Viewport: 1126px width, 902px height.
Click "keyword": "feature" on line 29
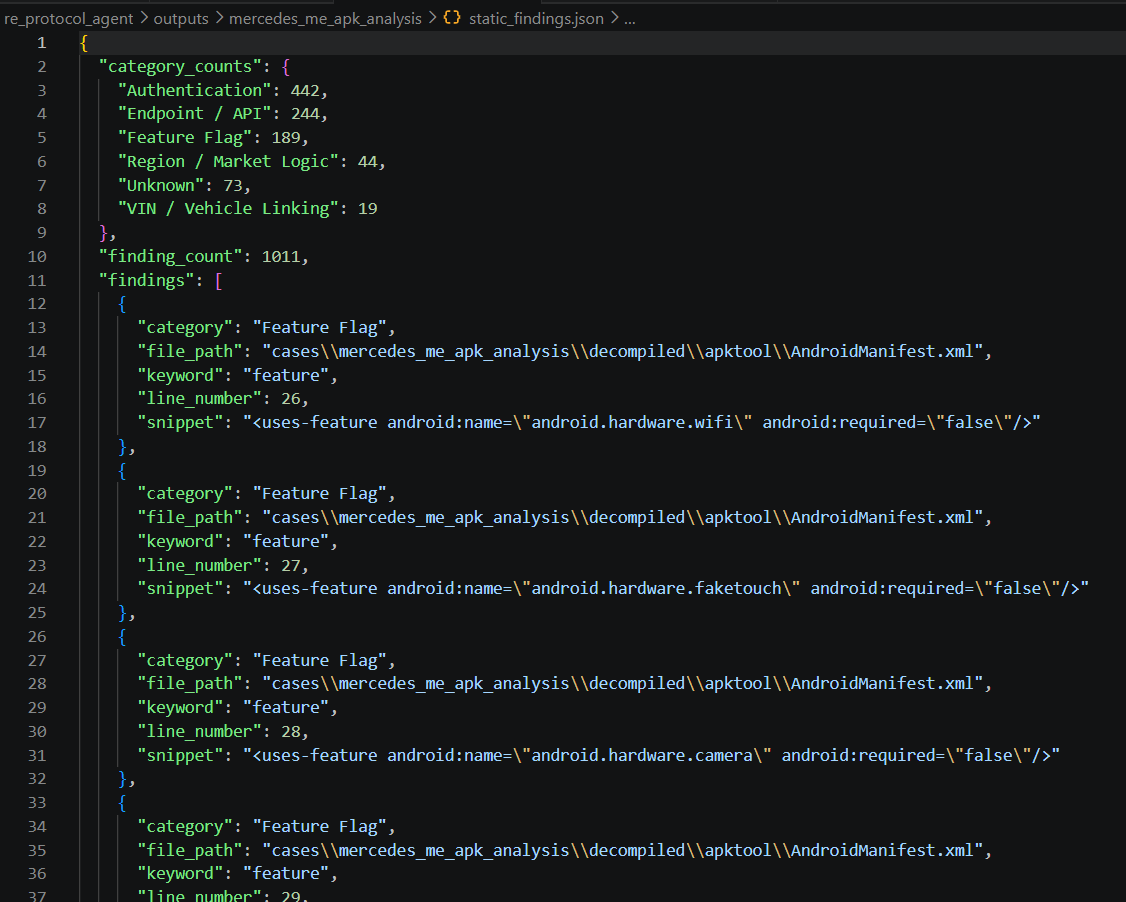point(233,707)
